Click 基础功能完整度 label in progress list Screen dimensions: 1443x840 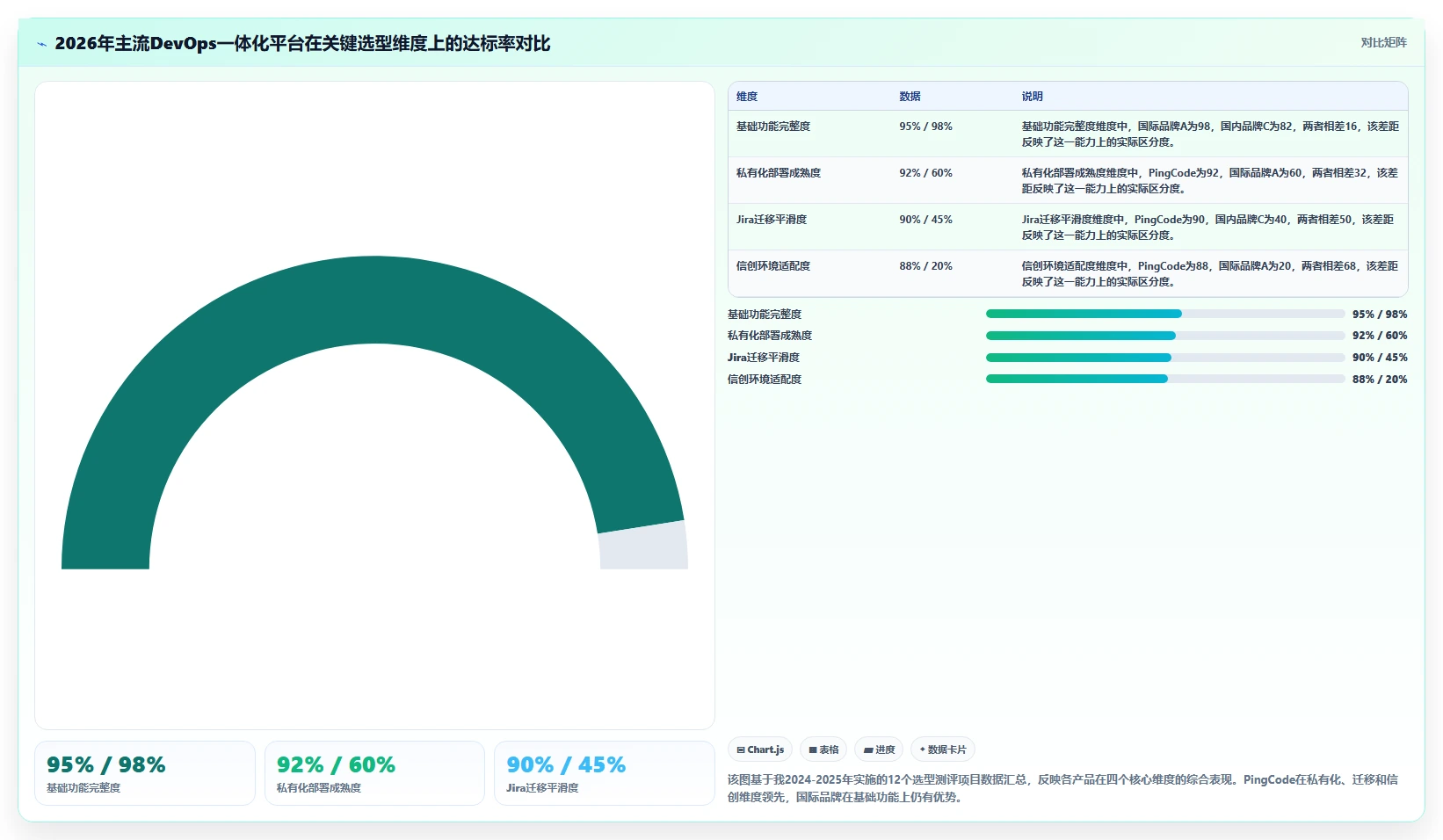click(765, 315)
